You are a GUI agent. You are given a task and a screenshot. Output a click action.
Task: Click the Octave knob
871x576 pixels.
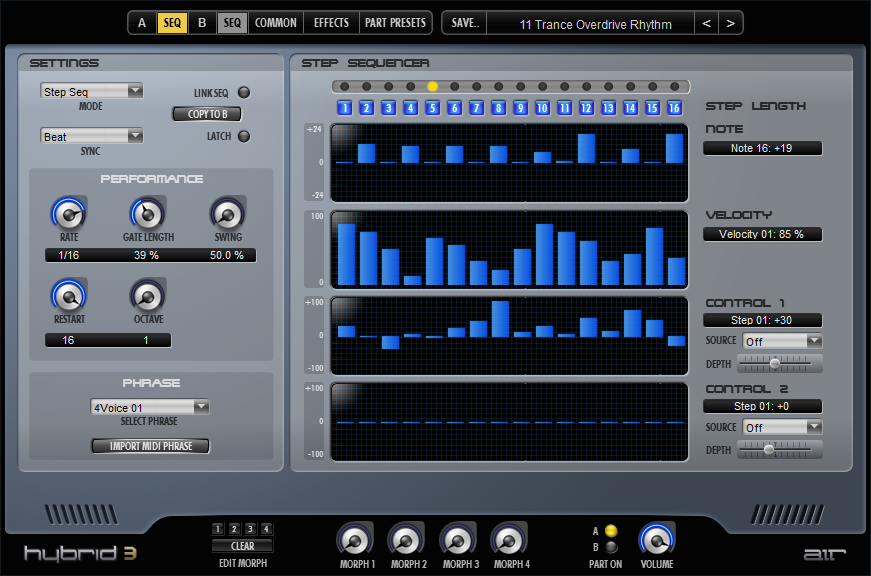click(148, 296)
